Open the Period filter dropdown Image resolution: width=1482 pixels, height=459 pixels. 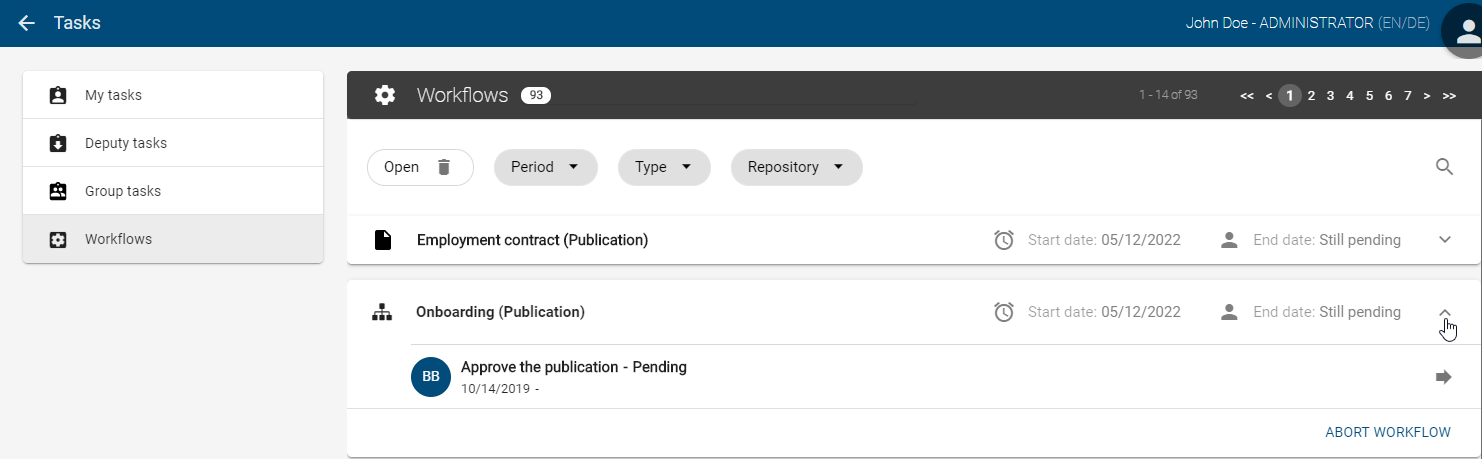coord(545,167)
